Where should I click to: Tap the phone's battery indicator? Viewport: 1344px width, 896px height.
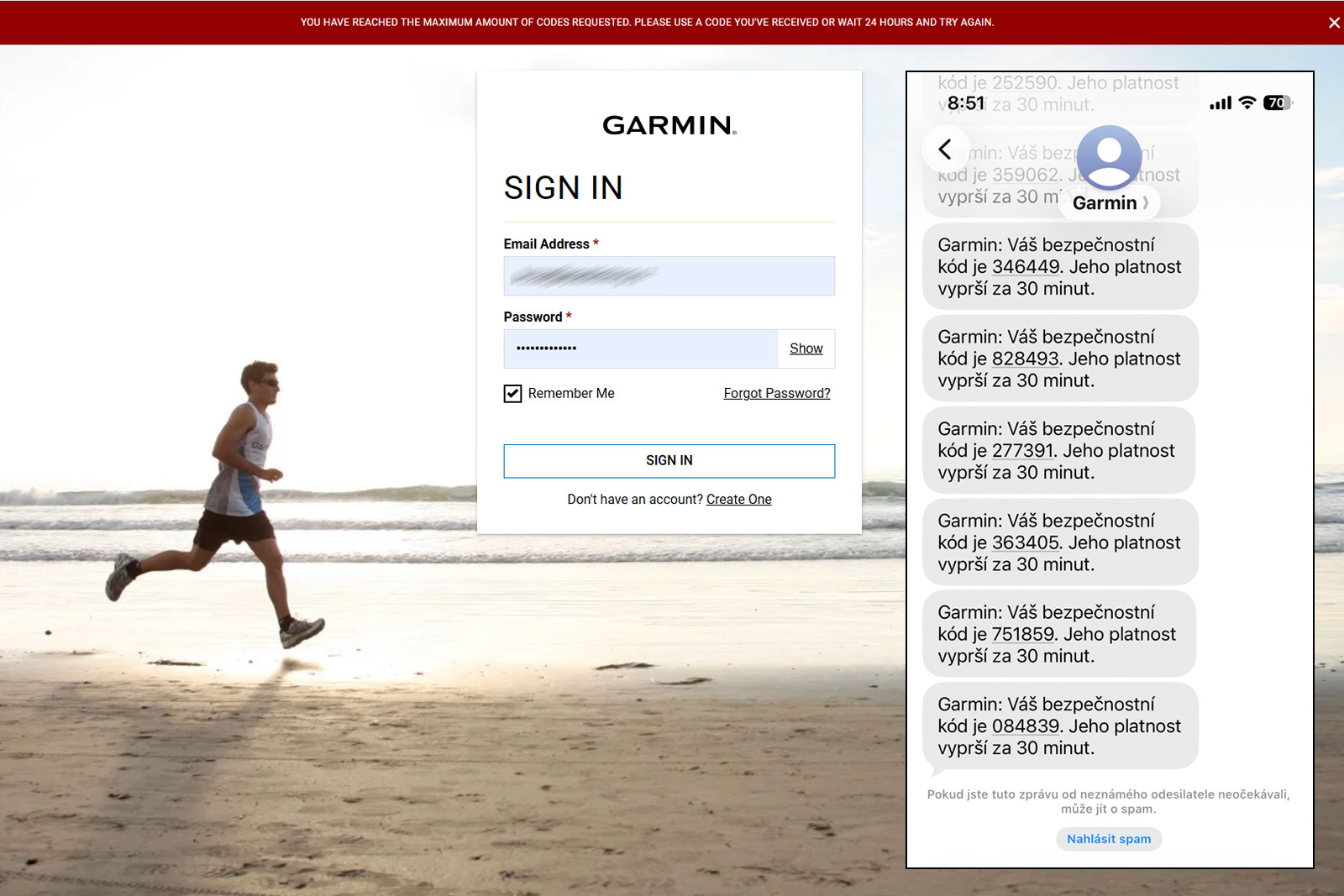[x=1277, y=102]
